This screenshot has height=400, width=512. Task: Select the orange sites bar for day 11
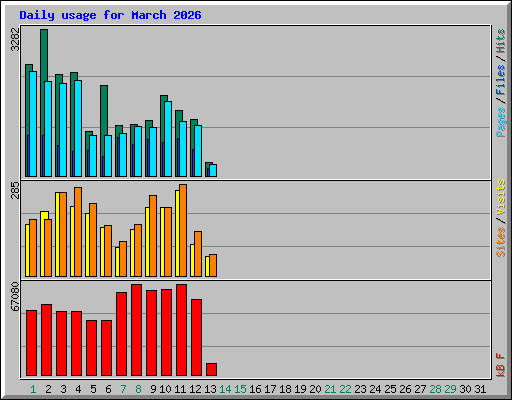pyautogui.click(x=183, y=230)
